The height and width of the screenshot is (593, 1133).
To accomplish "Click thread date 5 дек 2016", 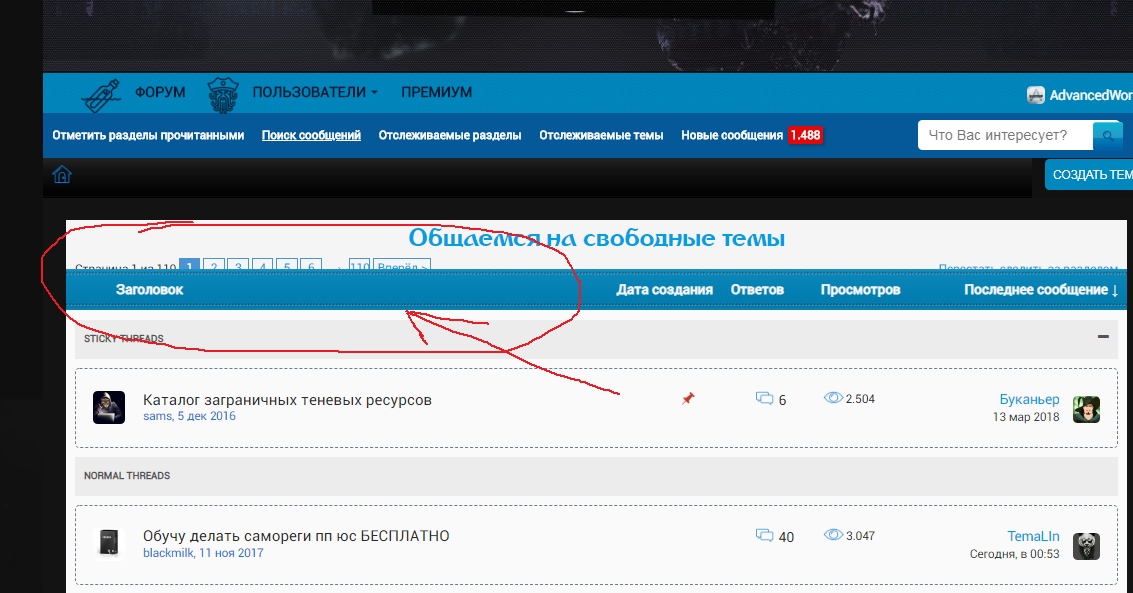I will (x=207, y=416).
